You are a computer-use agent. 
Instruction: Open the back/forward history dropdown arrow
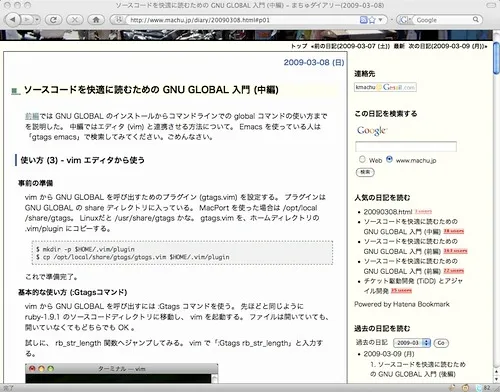pyautogui.click(x=37, y=20)
